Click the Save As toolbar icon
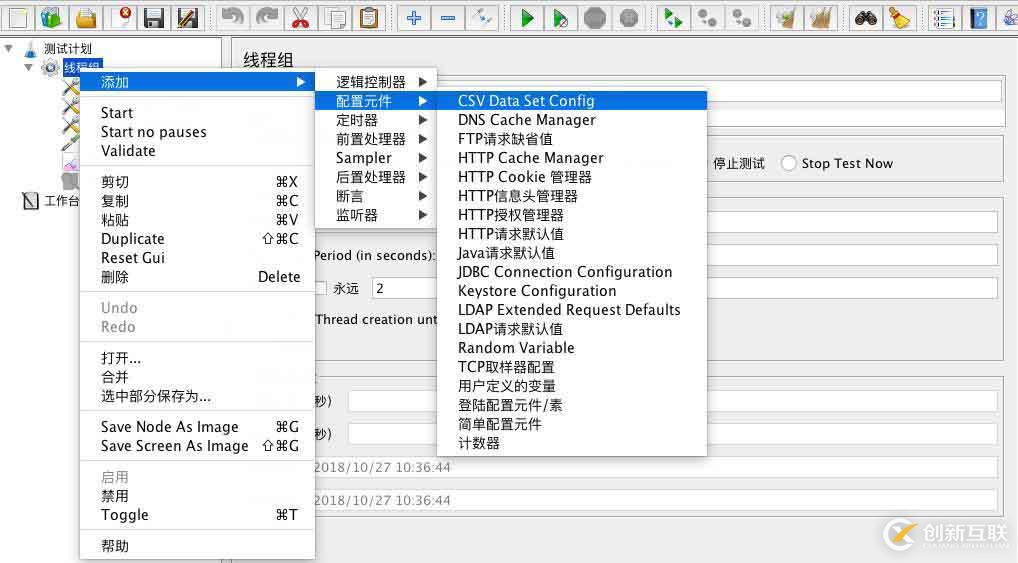This screenshot has height=563, width=1018. 188,18
